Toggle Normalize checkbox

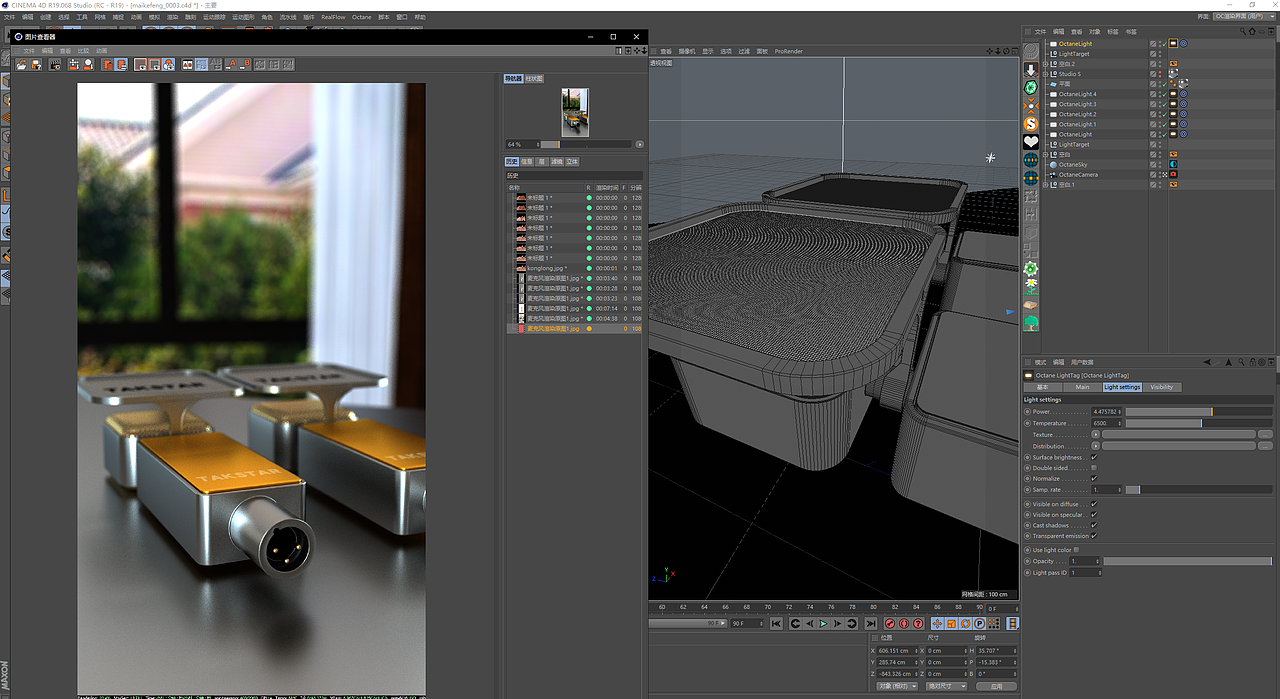pyautogui.click(x=1094, y=478)
